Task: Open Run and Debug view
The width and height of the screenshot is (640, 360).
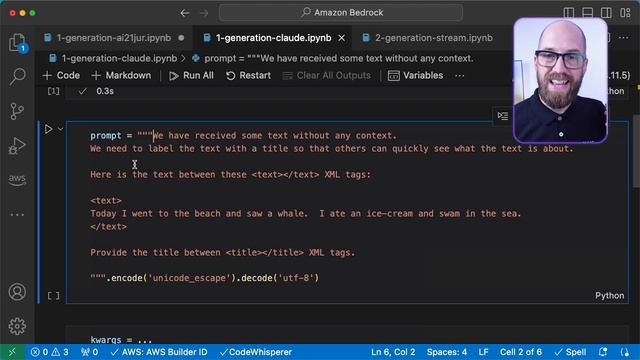Action: (17, 146)
